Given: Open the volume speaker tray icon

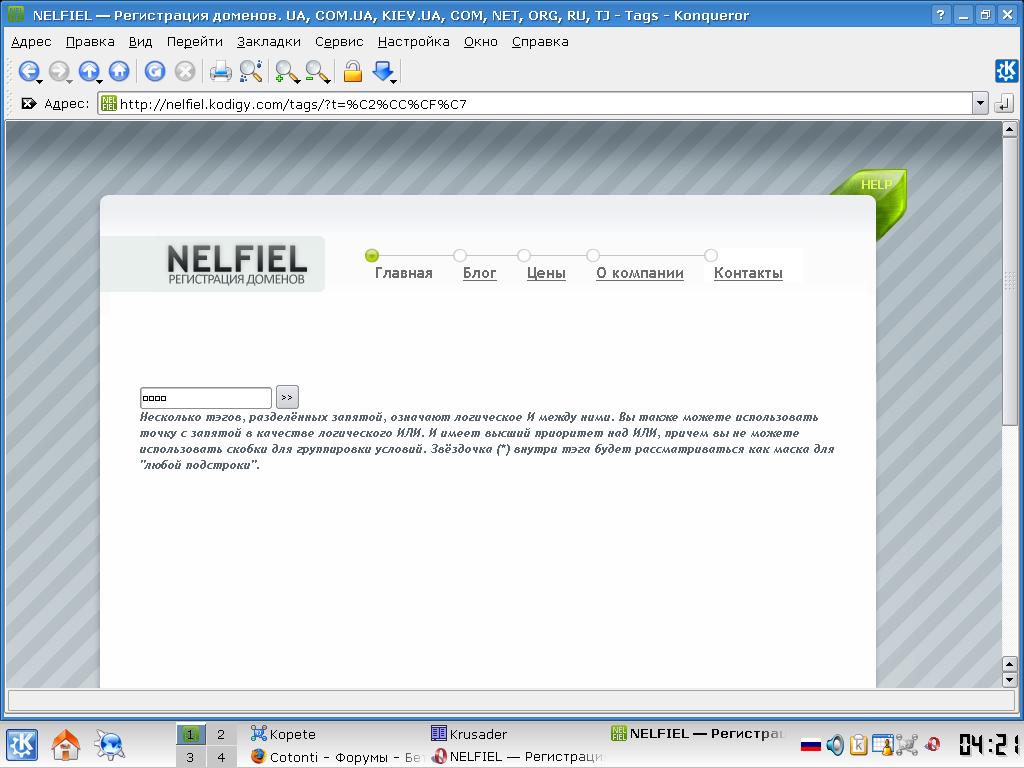Looking at the screenshot, I should coord(835,744).
